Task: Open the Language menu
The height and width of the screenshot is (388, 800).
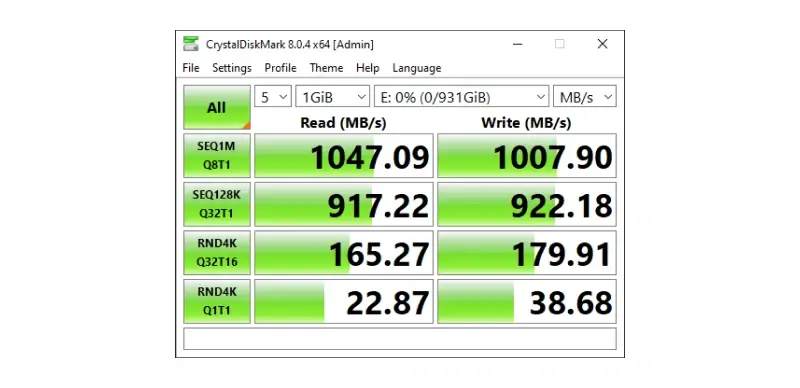Action: coord(416,68)
